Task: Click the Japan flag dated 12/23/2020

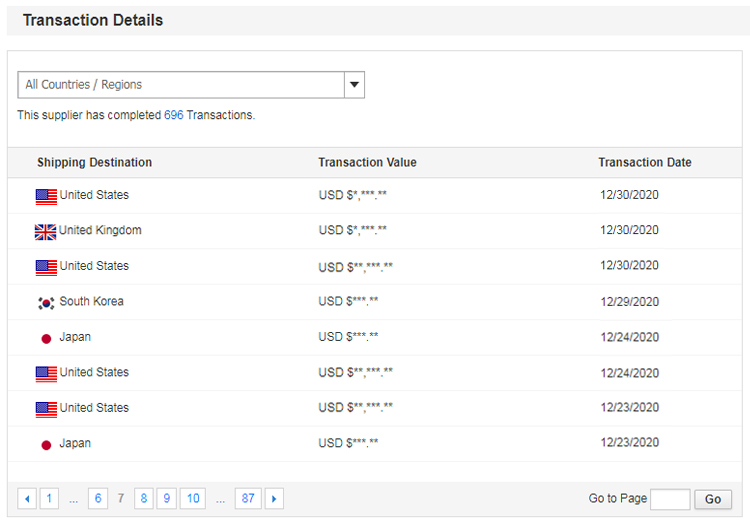Action: pyautogui.click(x=46, y=444)
